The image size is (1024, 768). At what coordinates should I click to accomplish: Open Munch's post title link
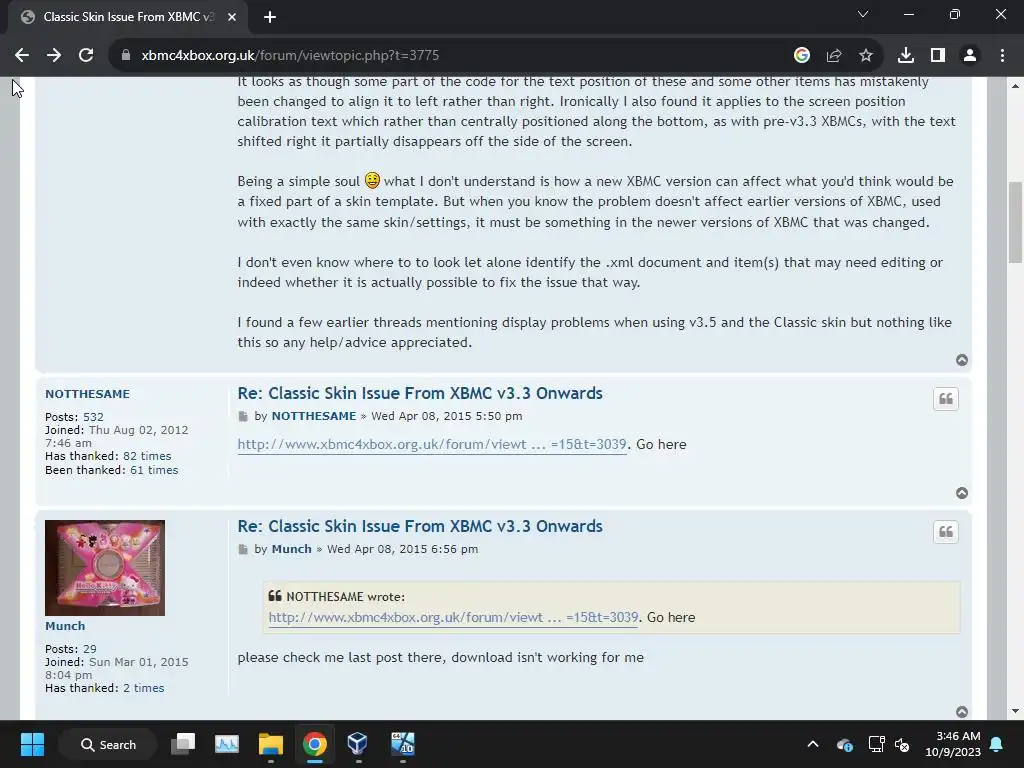coord(420,526)
